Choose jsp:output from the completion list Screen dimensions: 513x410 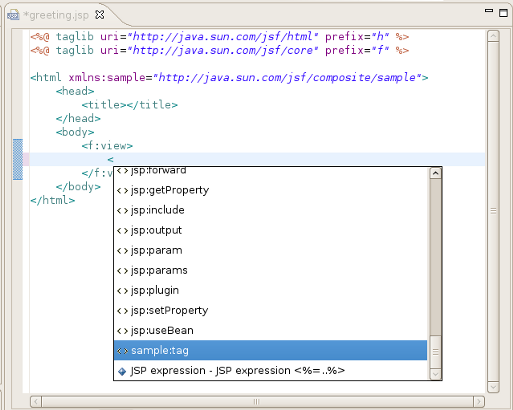pos(270,230)
